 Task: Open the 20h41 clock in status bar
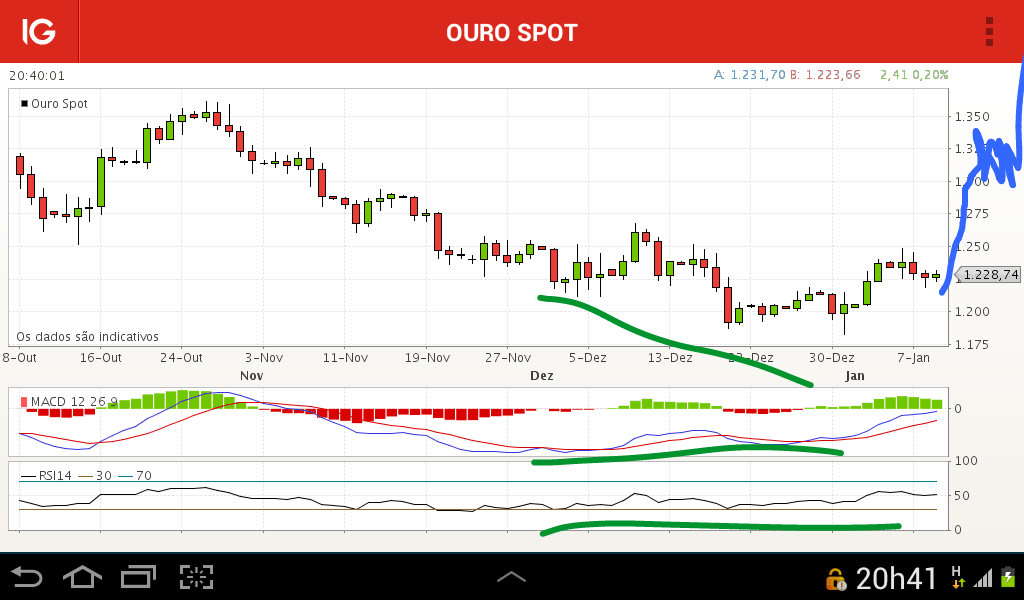(896, 578)
